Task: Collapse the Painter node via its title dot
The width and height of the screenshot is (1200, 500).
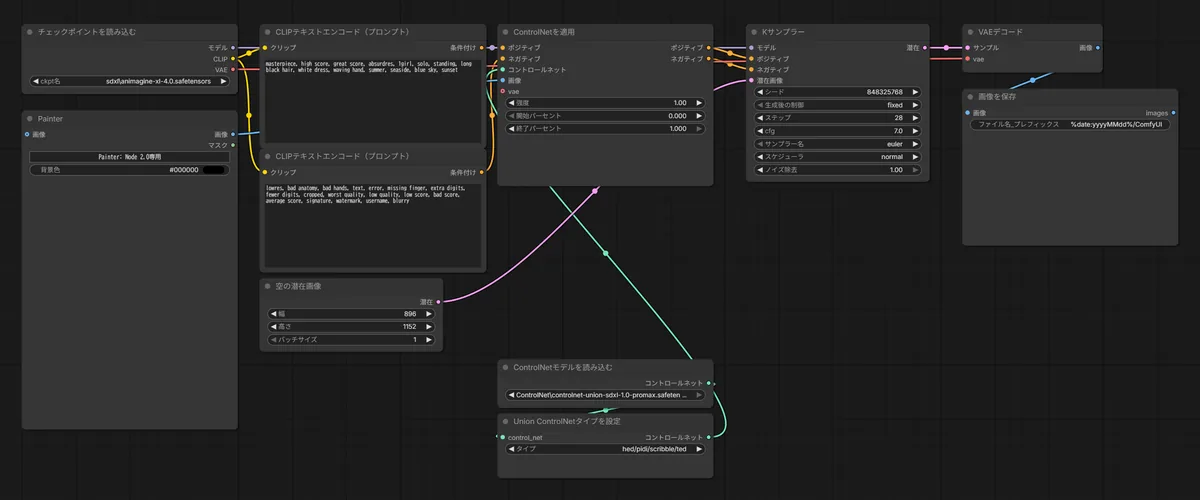Action: pyautogui.click(x=31, y=119)
